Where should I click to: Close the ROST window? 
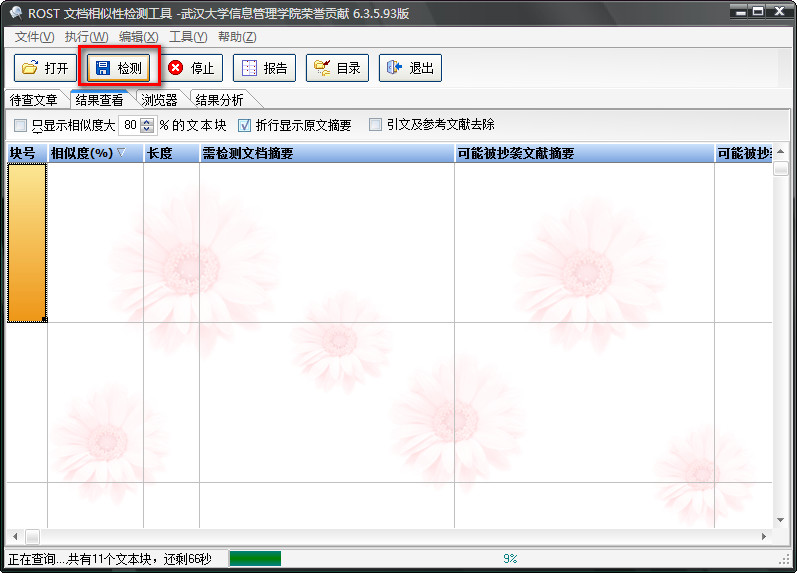pos(780,11)
